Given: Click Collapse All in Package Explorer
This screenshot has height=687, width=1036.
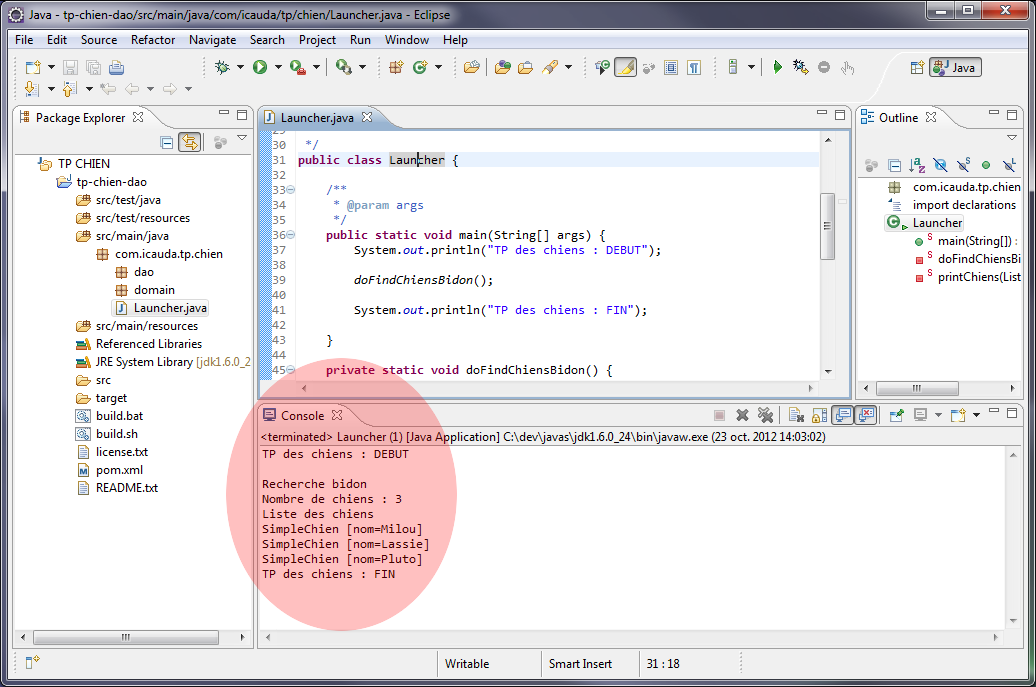Looking at the screenshot, I should 167,143.
